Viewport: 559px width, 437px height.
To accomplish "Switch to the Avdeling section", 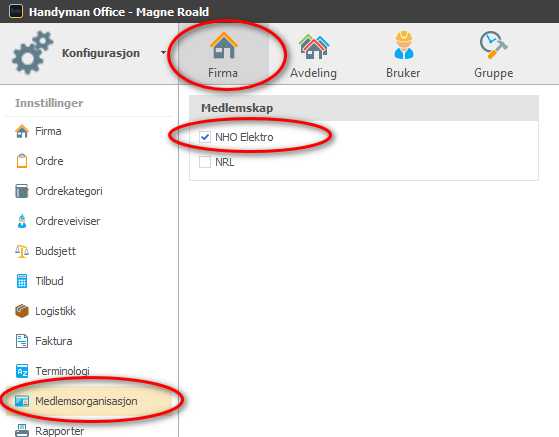I will pos(313,54).
